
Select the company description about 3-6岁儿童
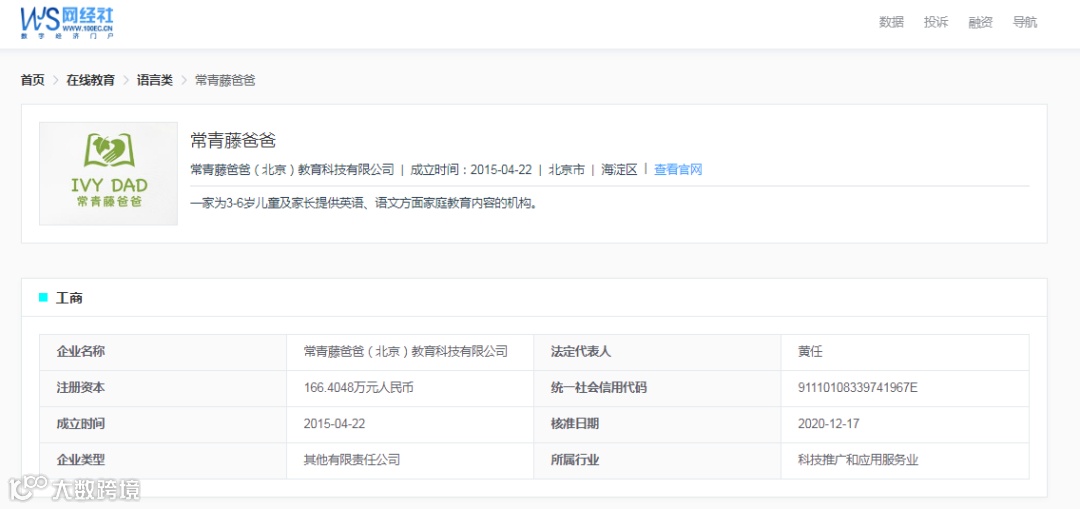(363, 204)
